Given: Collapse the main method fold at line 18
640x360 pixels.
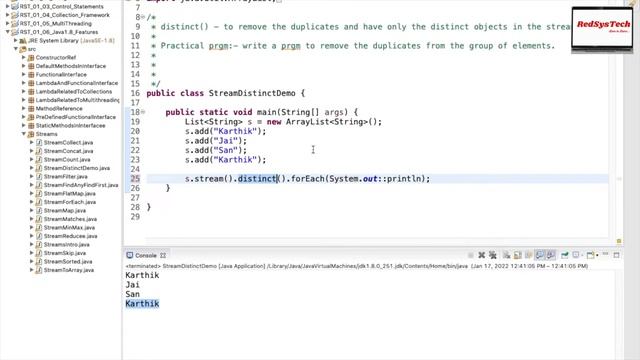Looking at the screenshot, I should (x=143, y=112).
